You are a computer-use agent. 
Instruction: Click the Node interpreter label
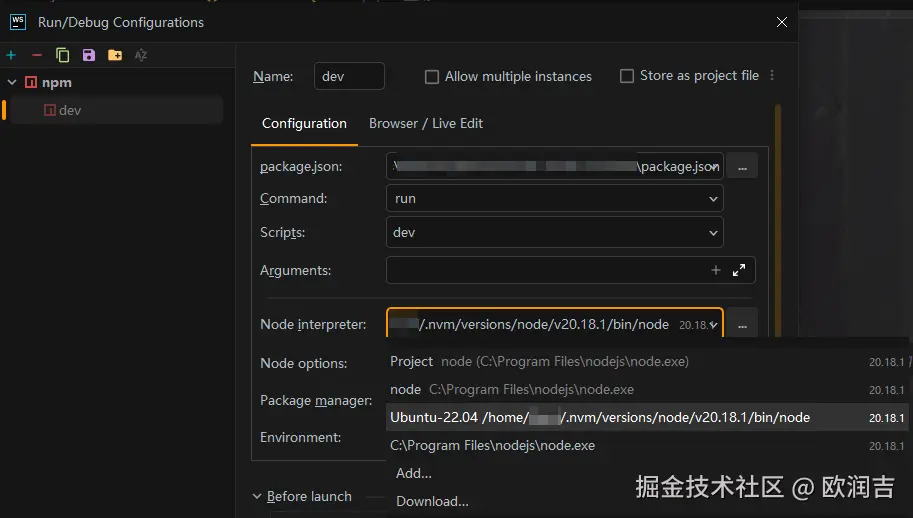tap(313, 324)
